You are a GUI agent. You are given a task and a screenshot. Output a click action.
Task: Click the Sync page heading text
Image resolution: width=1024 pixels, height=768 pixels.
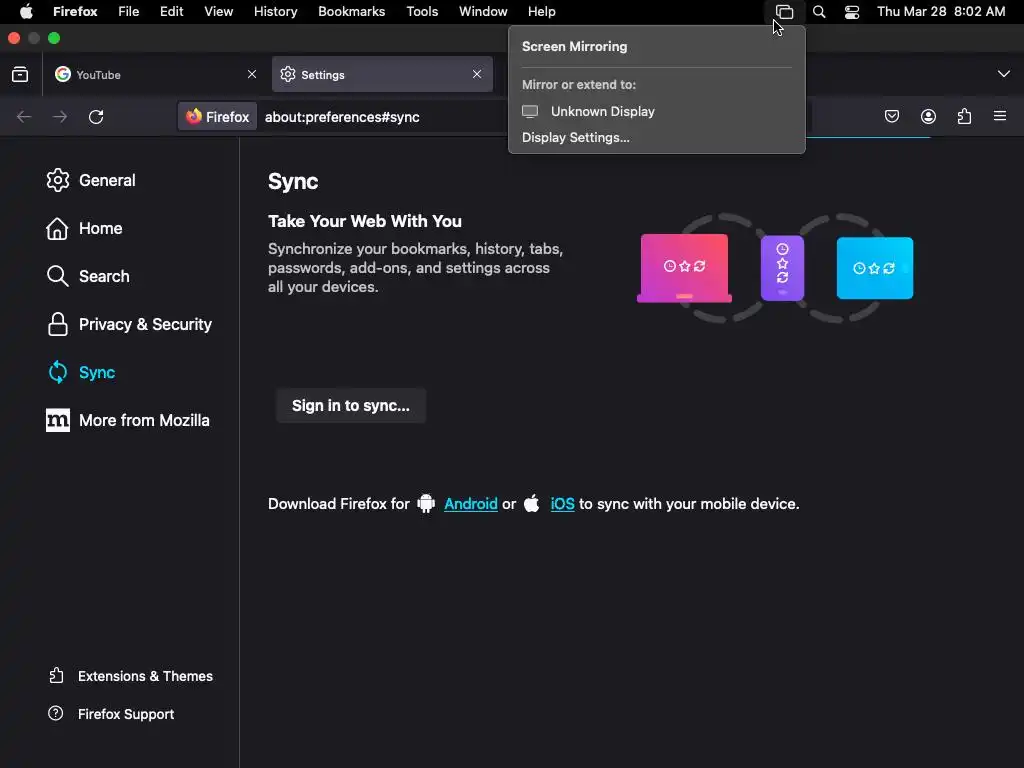[293, 182]
